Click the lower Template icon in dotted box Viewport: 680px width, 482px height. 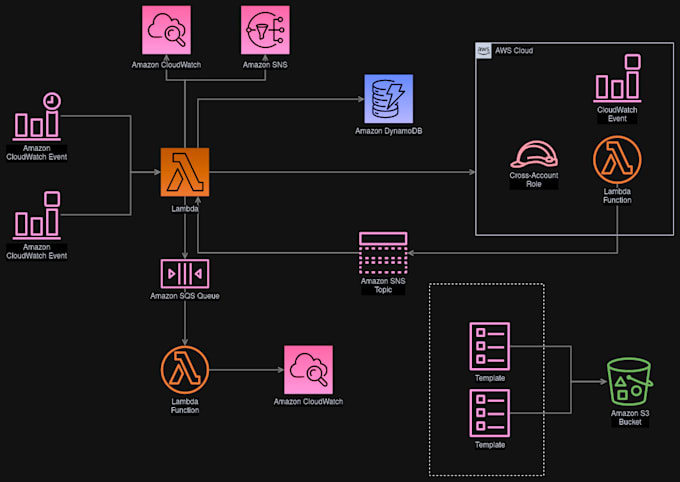pyautogui.click(x=490, y=413)
